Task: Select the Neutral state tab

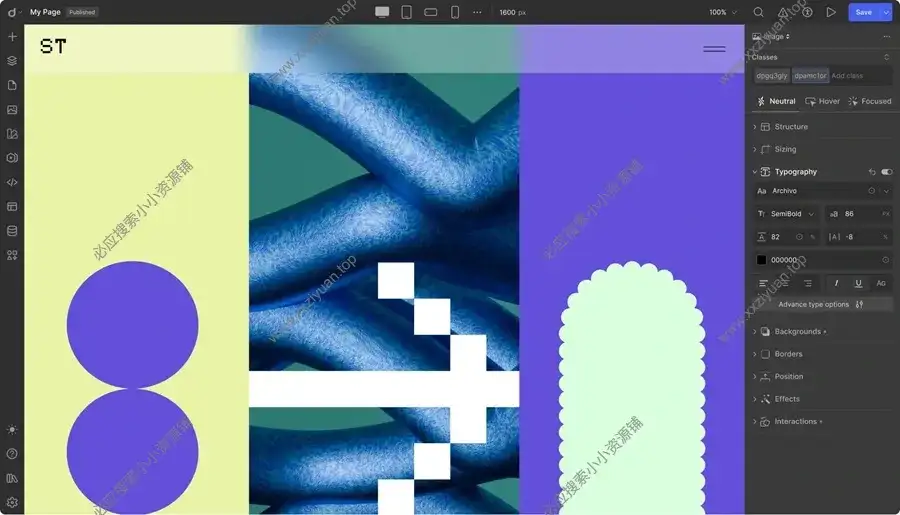Action: [x=776, y=101]
